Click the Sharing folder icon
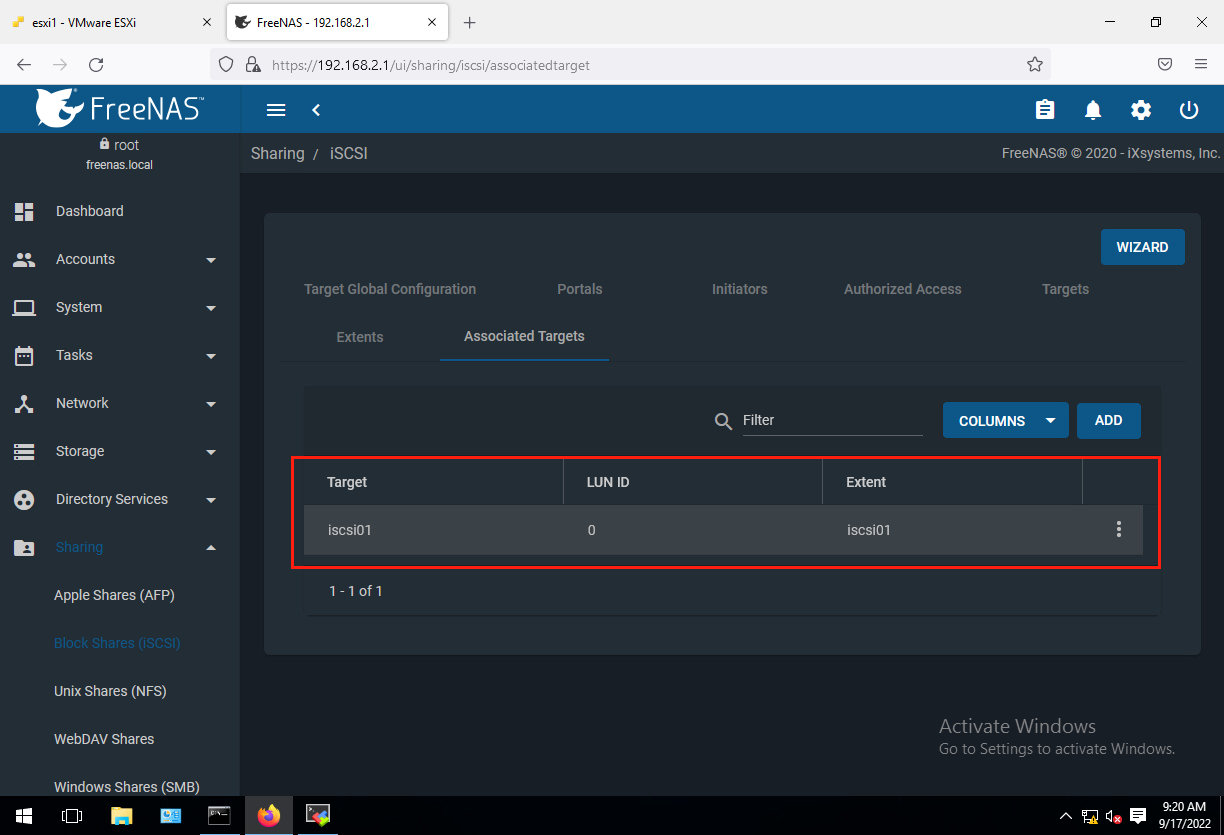The height and width of the screenshot is (835, 1224). pos(24,547)
